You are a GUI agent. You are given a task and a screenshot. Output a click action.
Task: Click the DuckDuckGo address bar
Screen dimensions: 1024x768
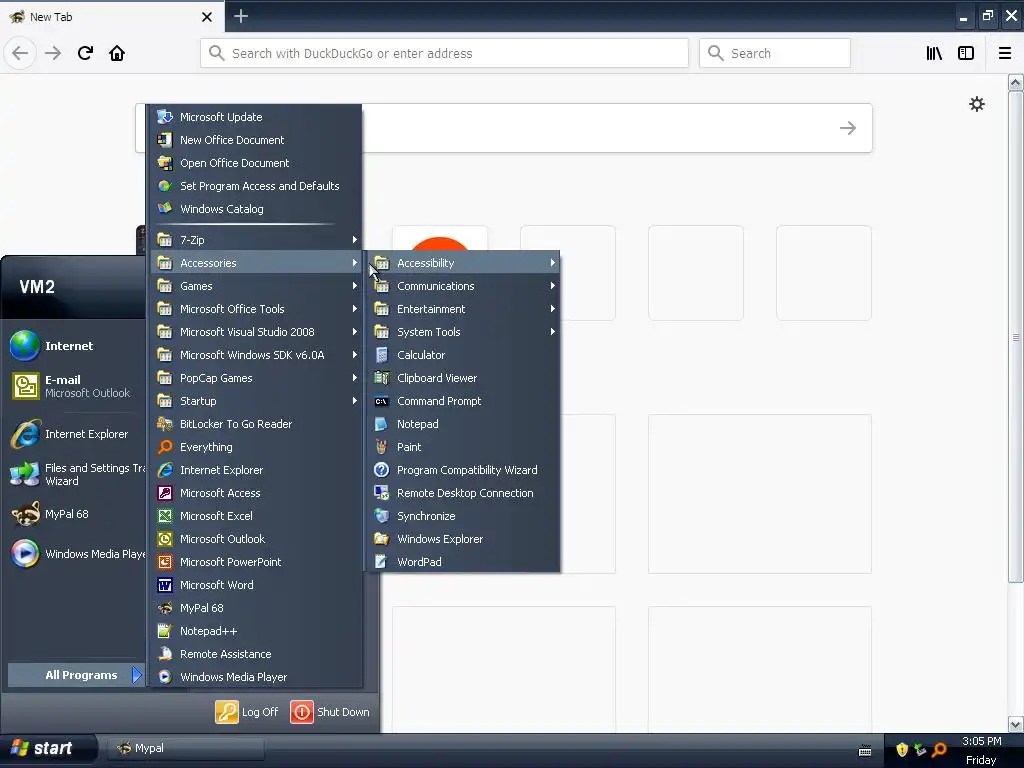coord(444,53)
